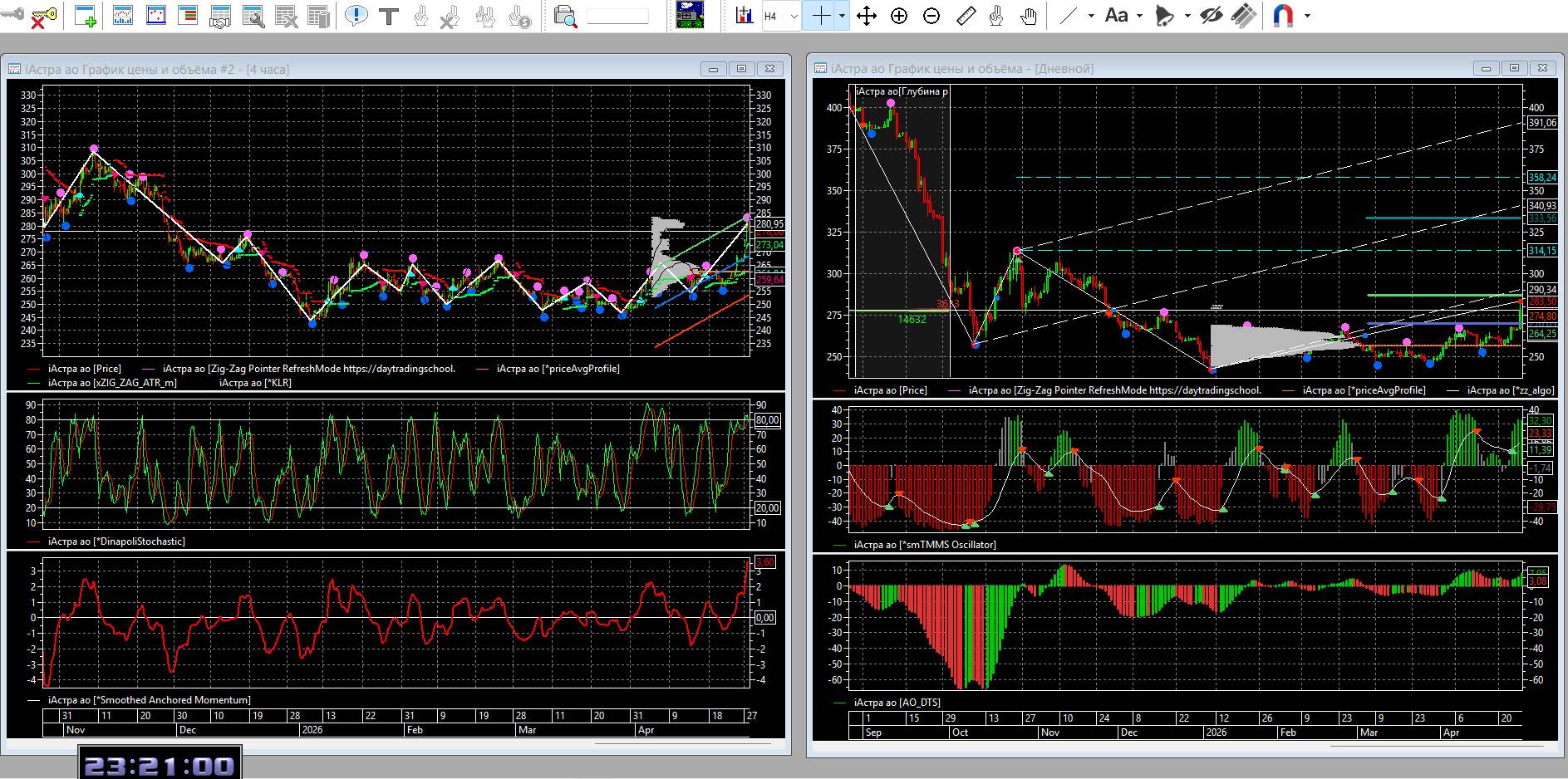Click the blue exclamation speech bubble icon

tap(356, 16)
